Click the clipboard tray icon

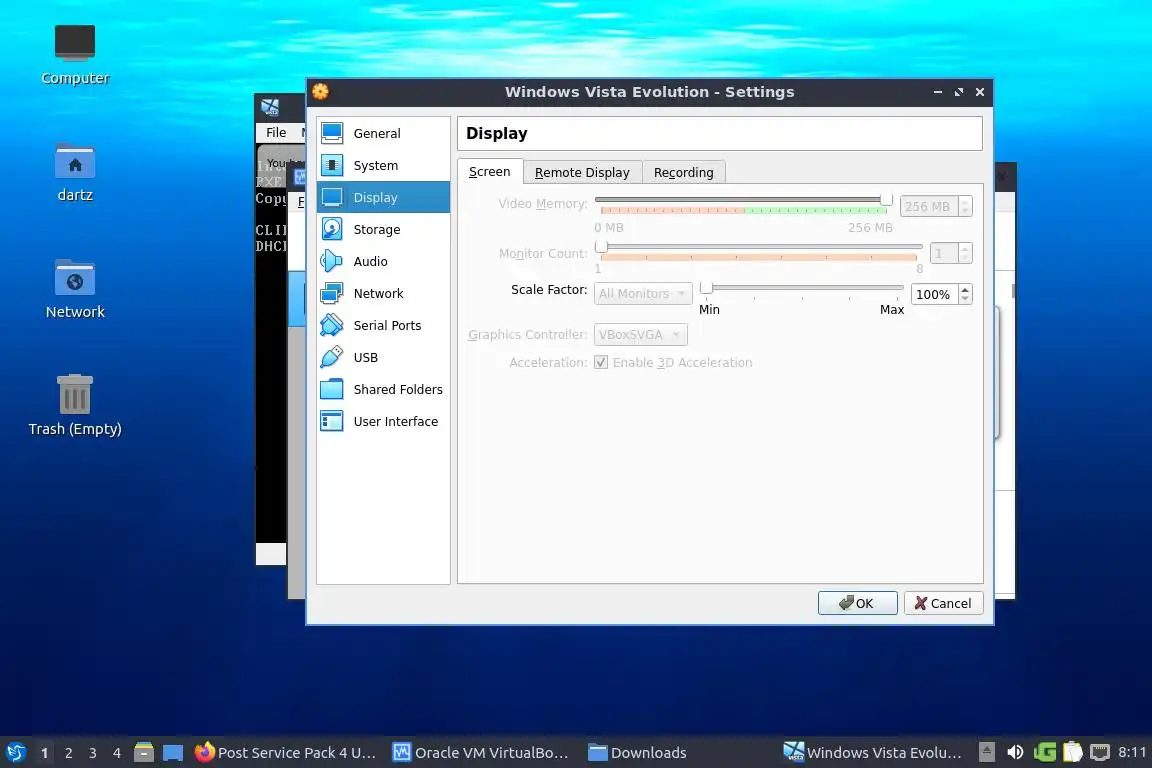1073,752
